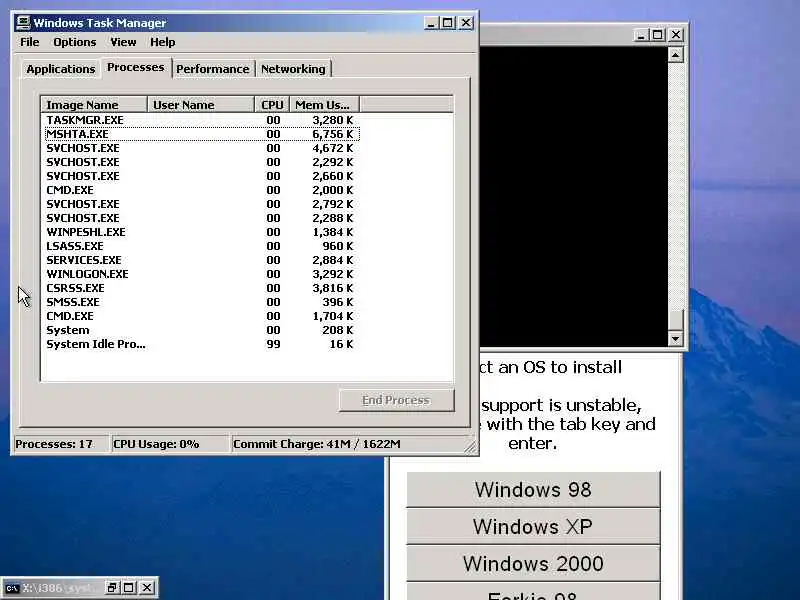
Task: Click the End Process button
Action: [396, 401]
